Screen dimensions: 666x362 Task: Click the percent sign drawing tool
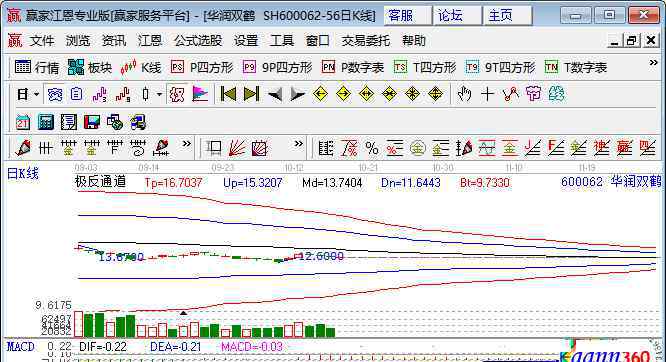372,148
